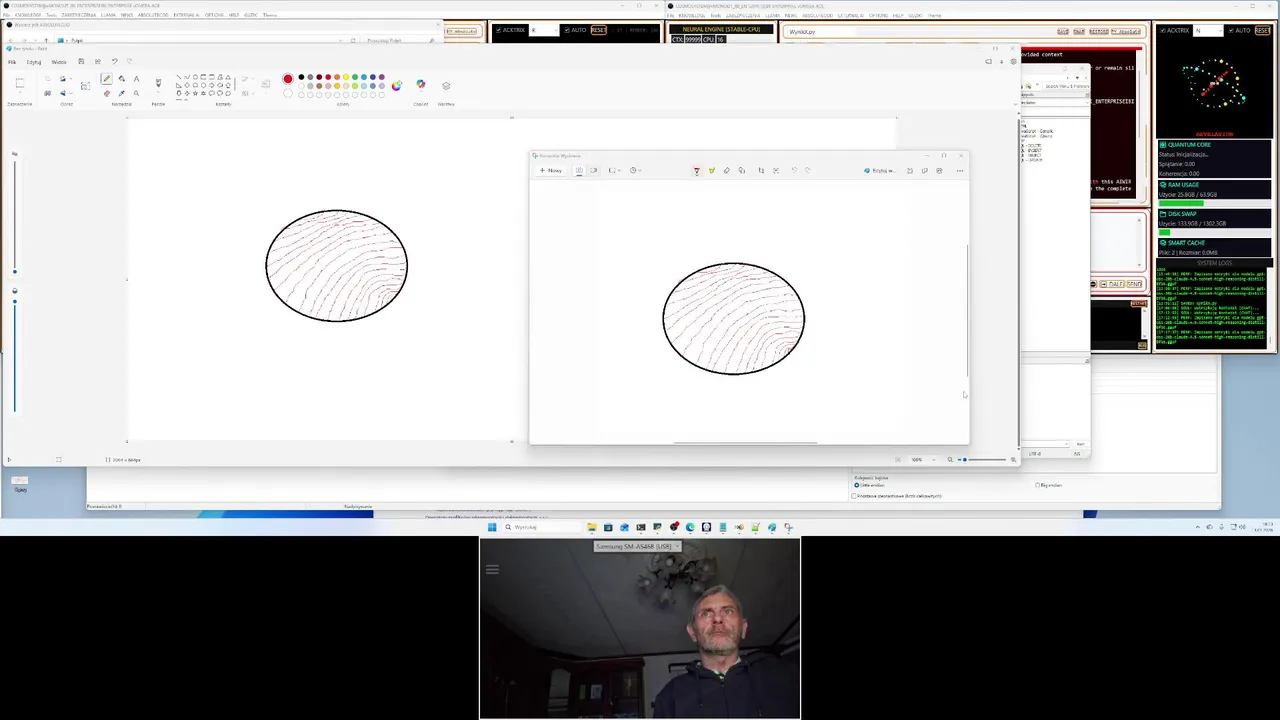Toggle the right ACKTRIX checkbox
The height and width of the screenshot is (720, 1280).
coord(1163,30)
